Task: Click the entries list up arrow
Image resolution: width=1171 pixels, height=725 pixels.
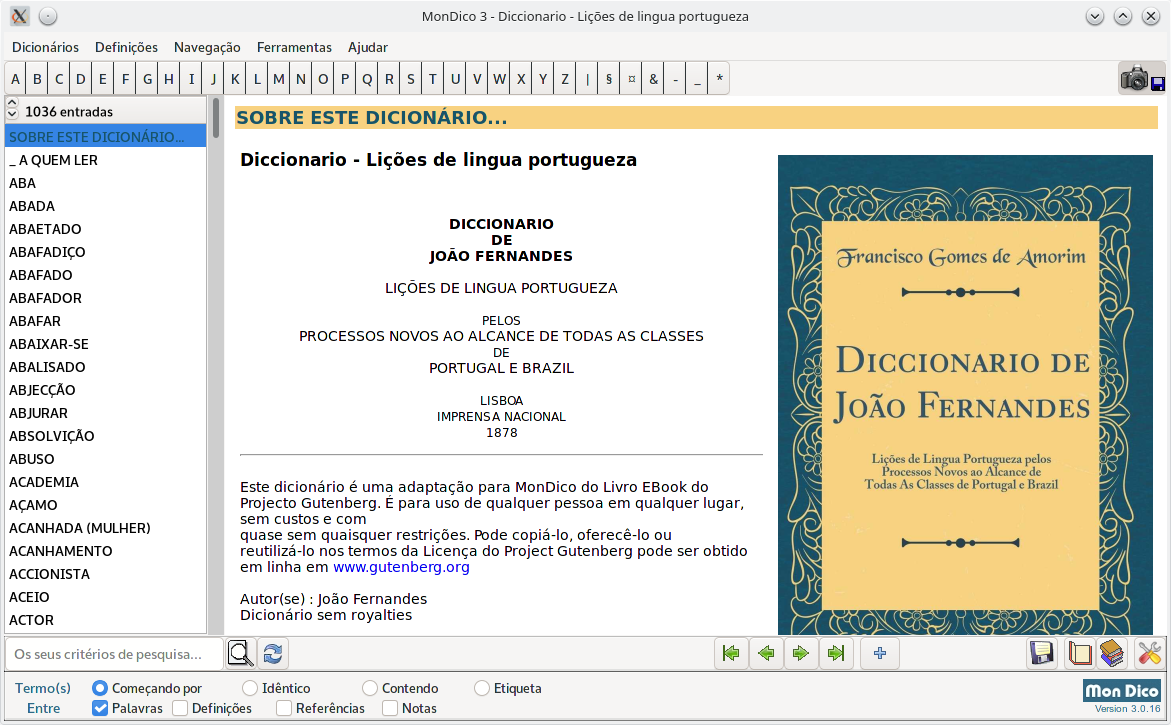Action: tap(12, 102)
